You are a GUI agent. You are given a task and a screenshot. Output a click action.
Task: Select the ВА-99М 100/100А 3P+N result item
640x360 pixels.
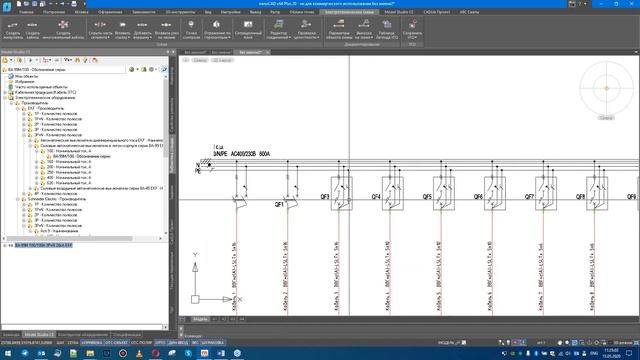pos(43,245)
